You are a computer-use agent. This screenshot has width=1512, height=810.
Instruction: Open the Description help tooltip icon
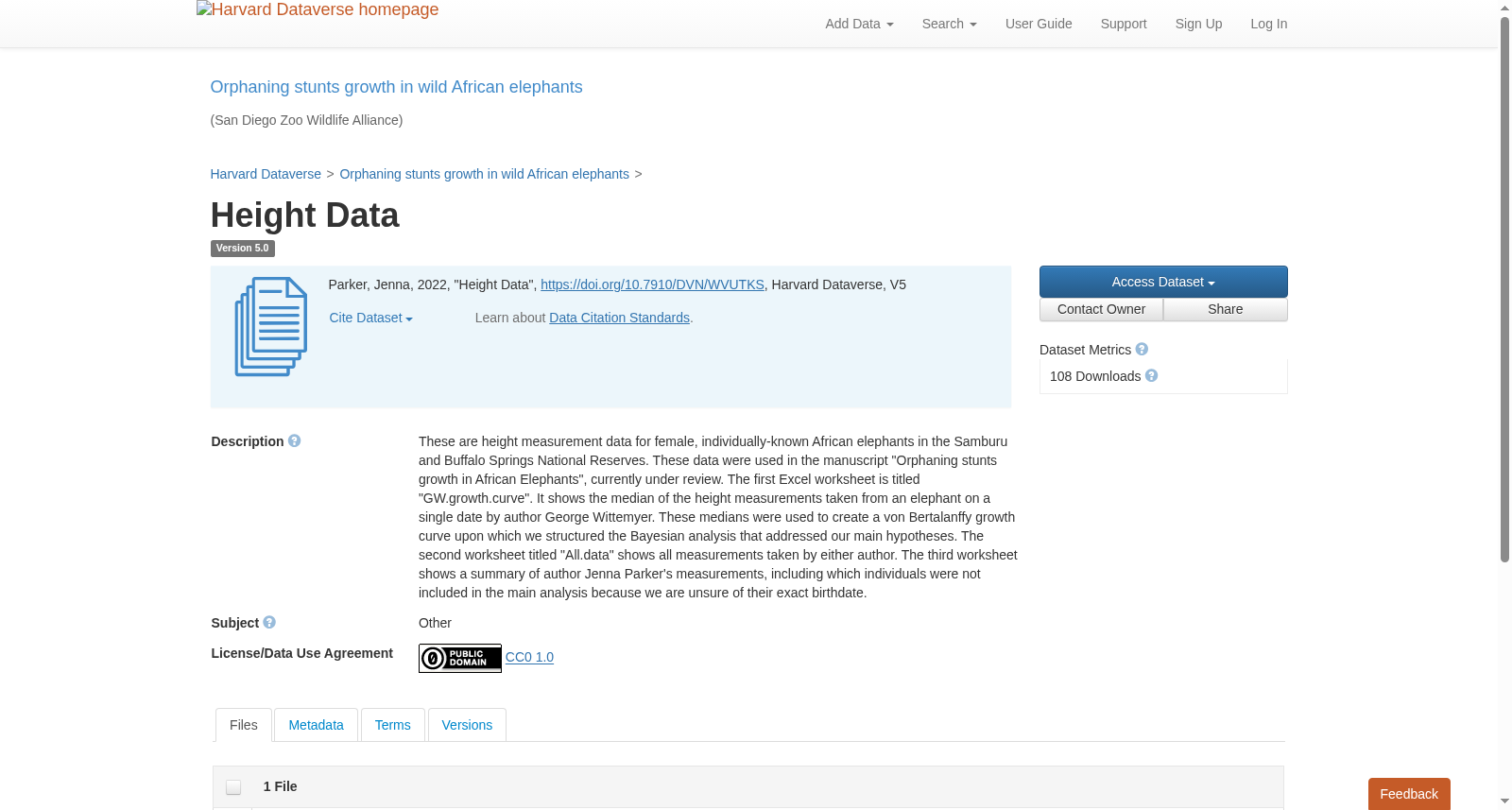295,441
